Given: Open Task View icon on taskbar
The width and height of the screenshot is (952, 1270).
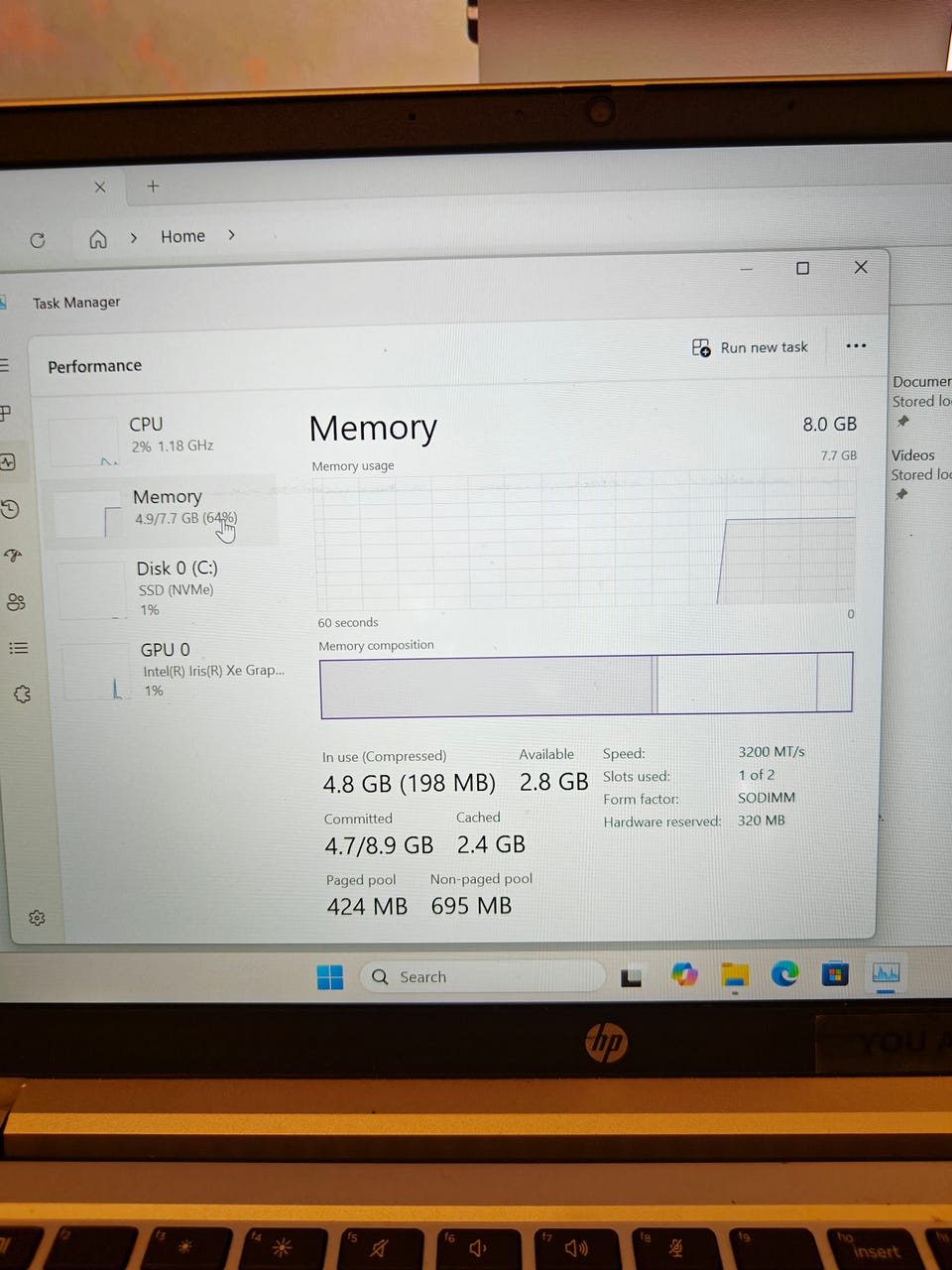Looking at the screenshot, I should click(632, 977).
